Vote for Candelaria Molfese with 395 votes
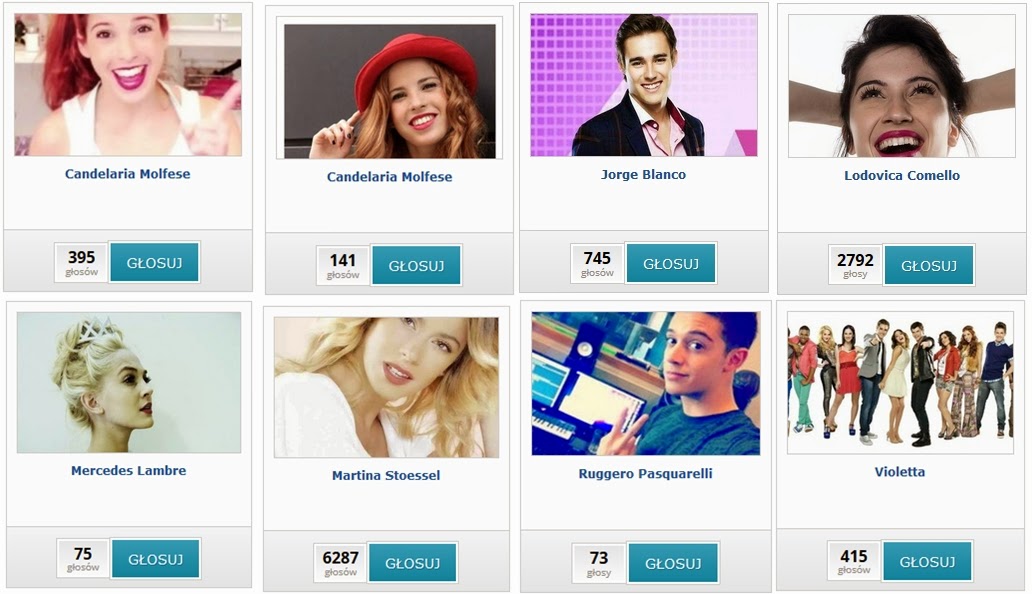1032x594 pixels. 155,262
